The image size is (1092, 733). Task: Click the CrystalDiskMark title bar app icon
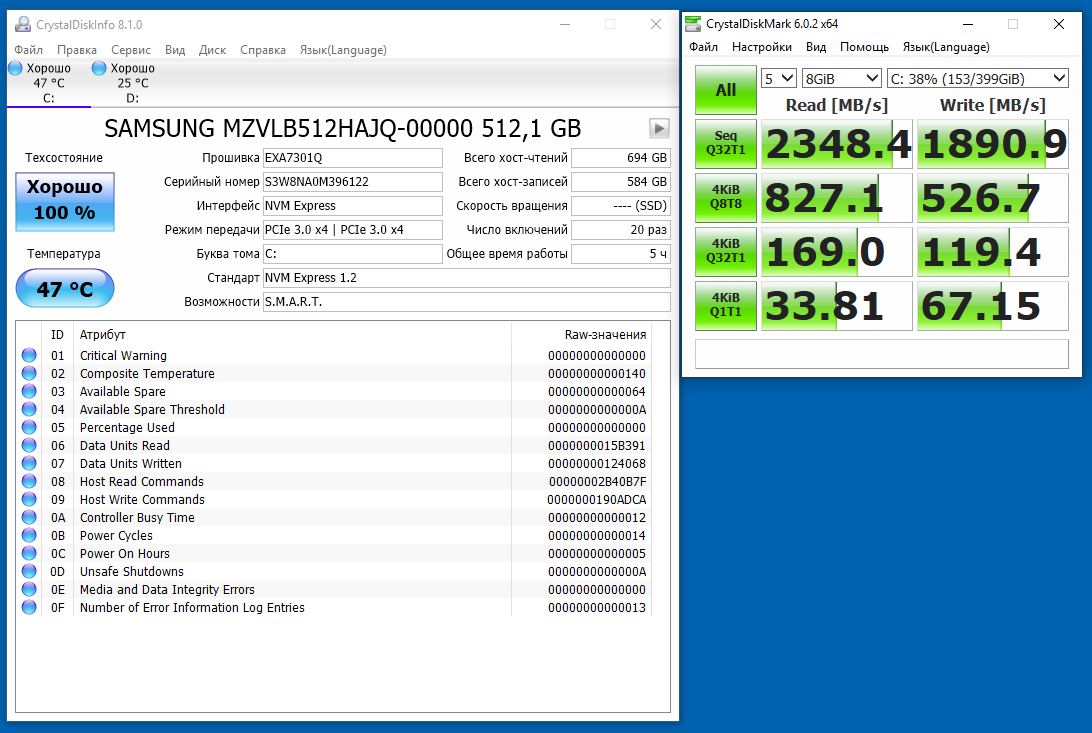(693, 24)
